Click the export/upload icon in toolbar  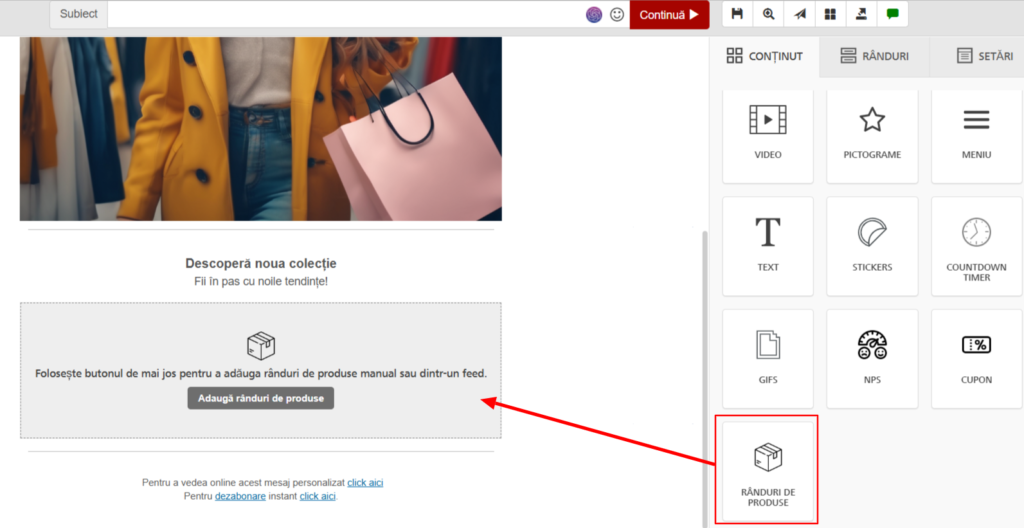pos(860,14)
